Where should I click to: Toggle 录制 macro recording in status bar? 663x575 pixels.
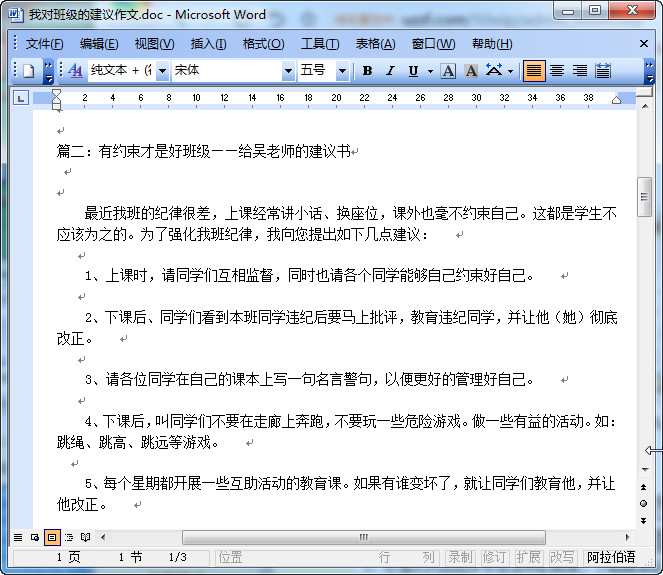(460, 557)
